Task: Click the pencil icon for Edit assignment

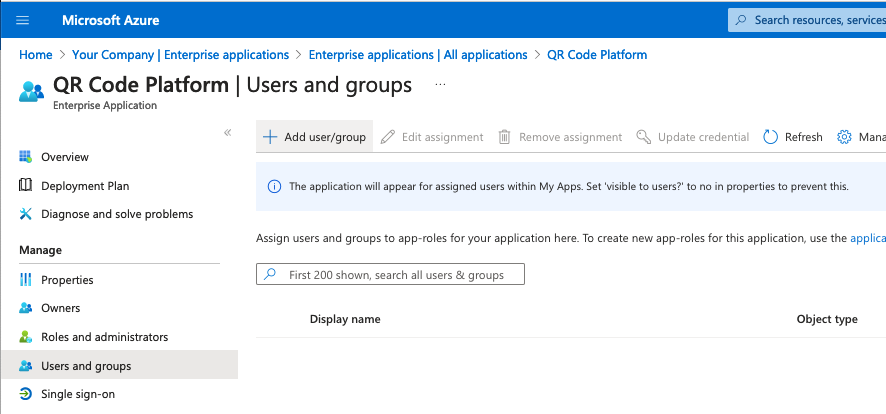Action: (x=388, y=137)
